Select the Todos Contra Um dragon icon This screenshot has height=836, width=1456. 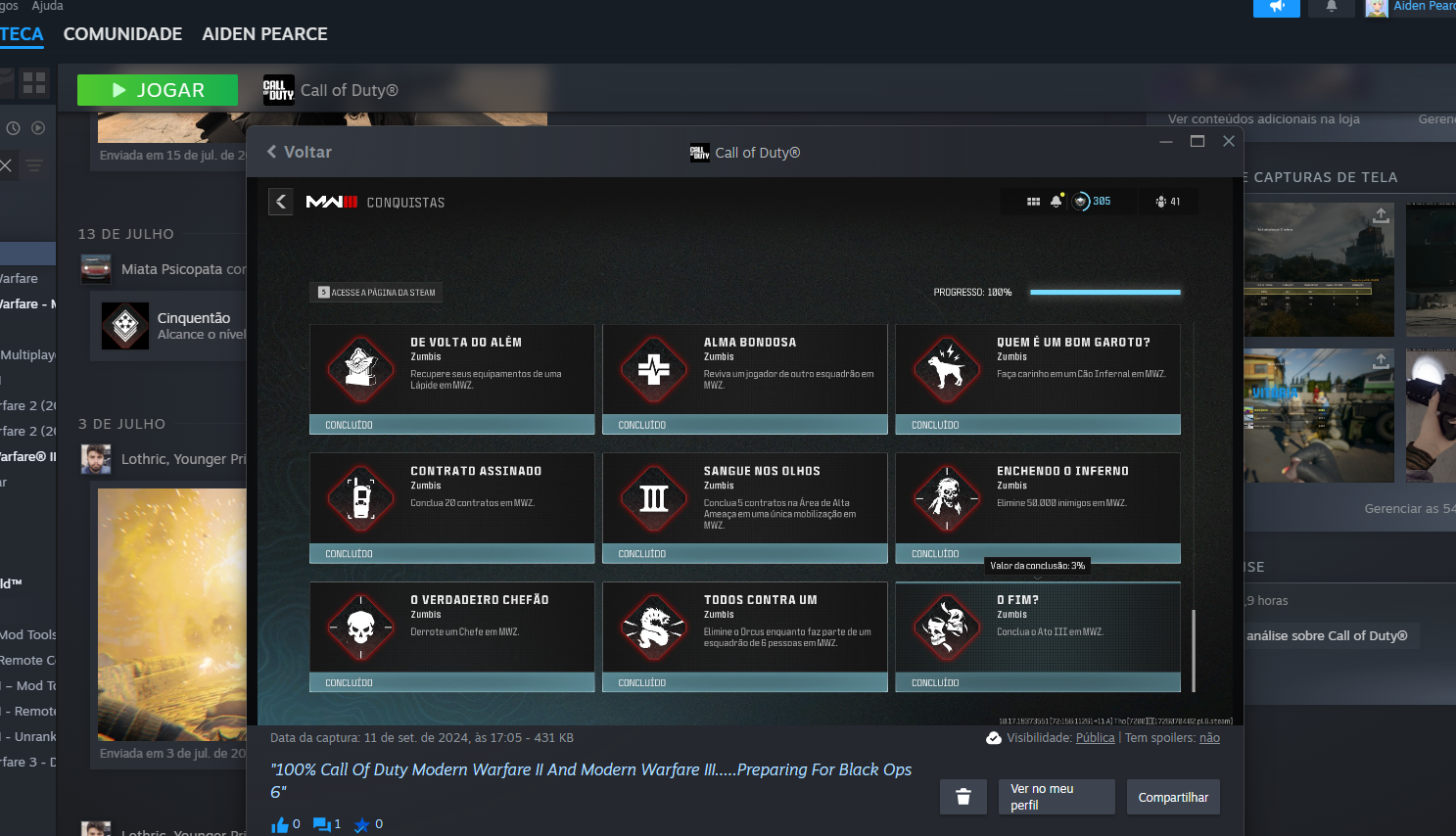click(653, 627)
